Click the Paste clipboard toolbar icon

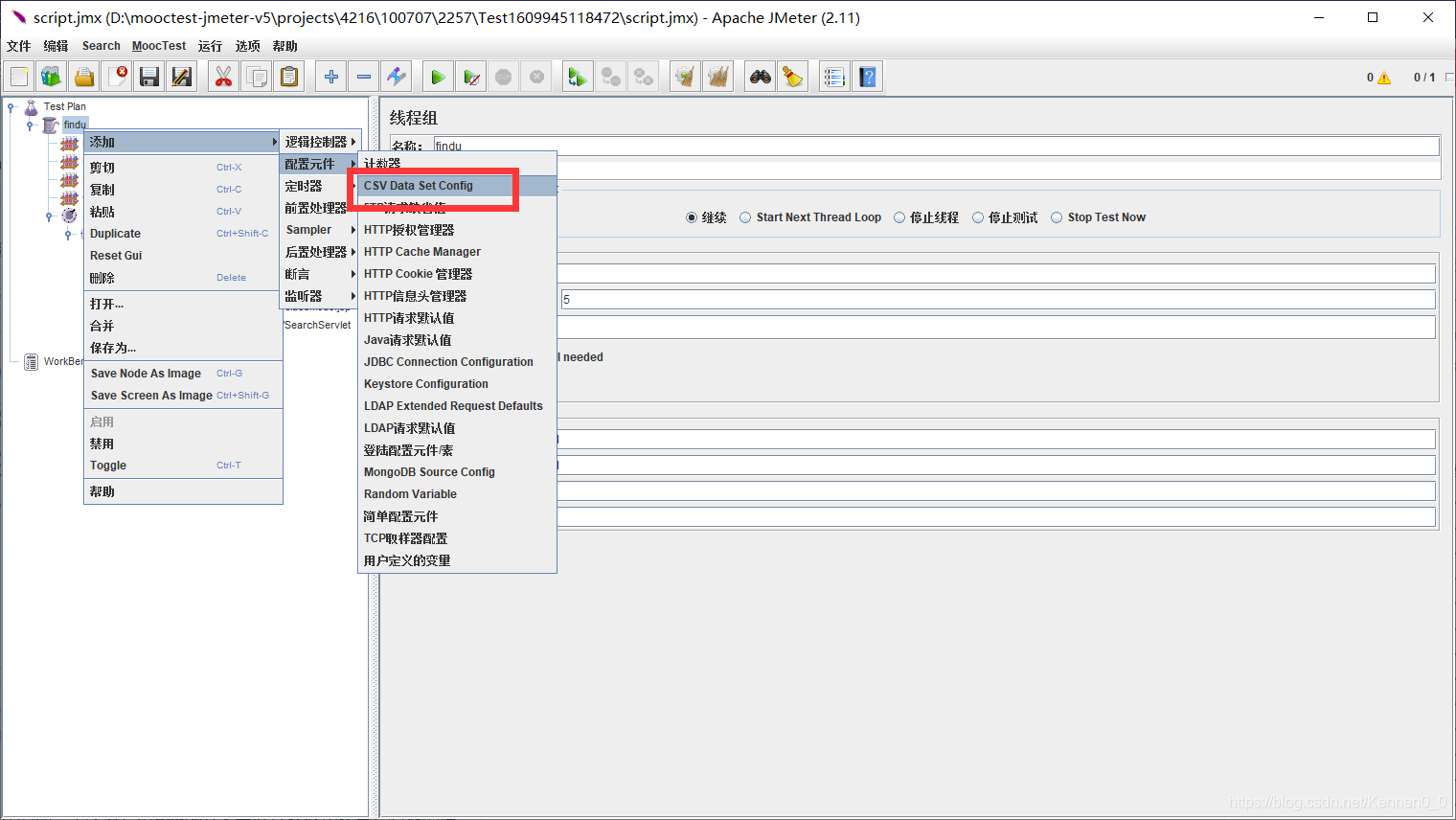(289, 77)
